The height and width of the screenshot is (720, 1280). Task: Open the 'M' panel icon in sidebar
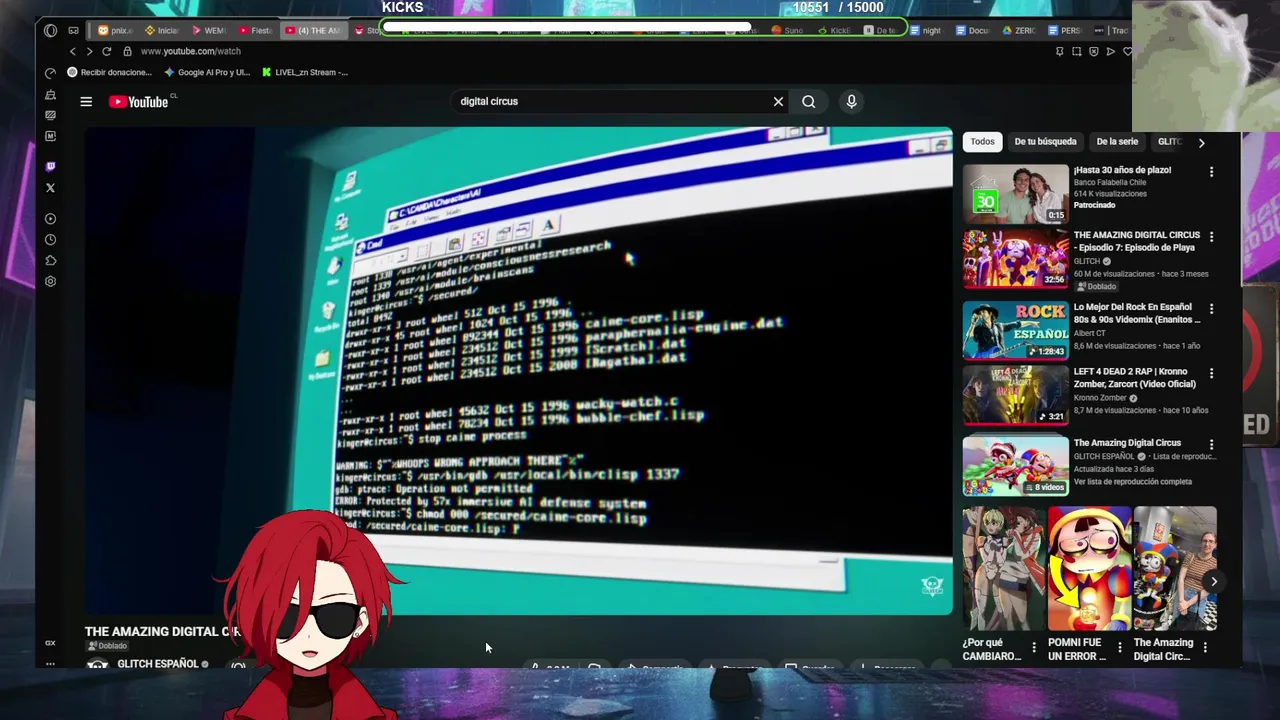point(50,136)
